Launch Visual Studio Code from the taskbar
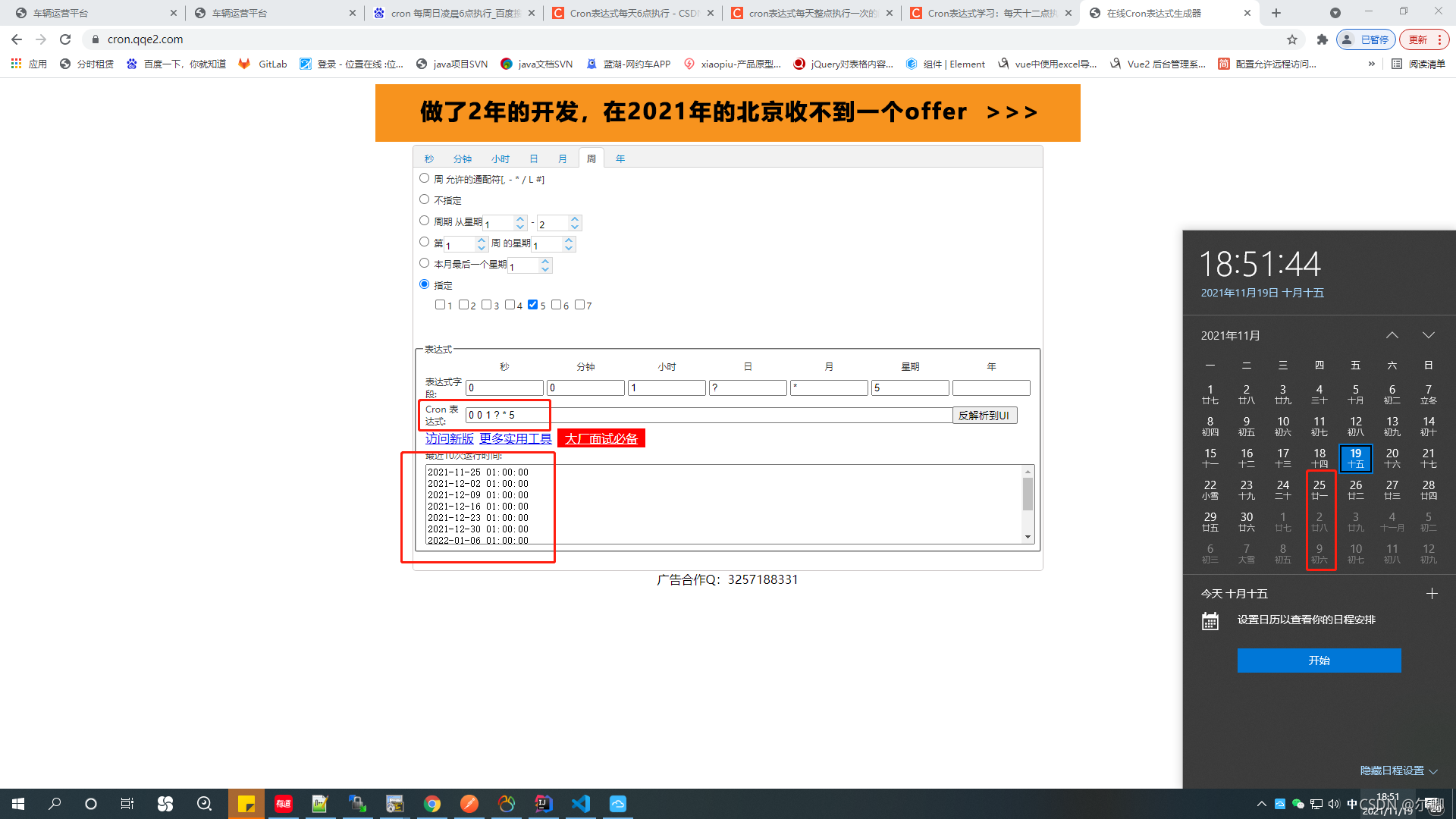Image resolution: width=1456 pixels, height=819 pixels. point(580,803)
